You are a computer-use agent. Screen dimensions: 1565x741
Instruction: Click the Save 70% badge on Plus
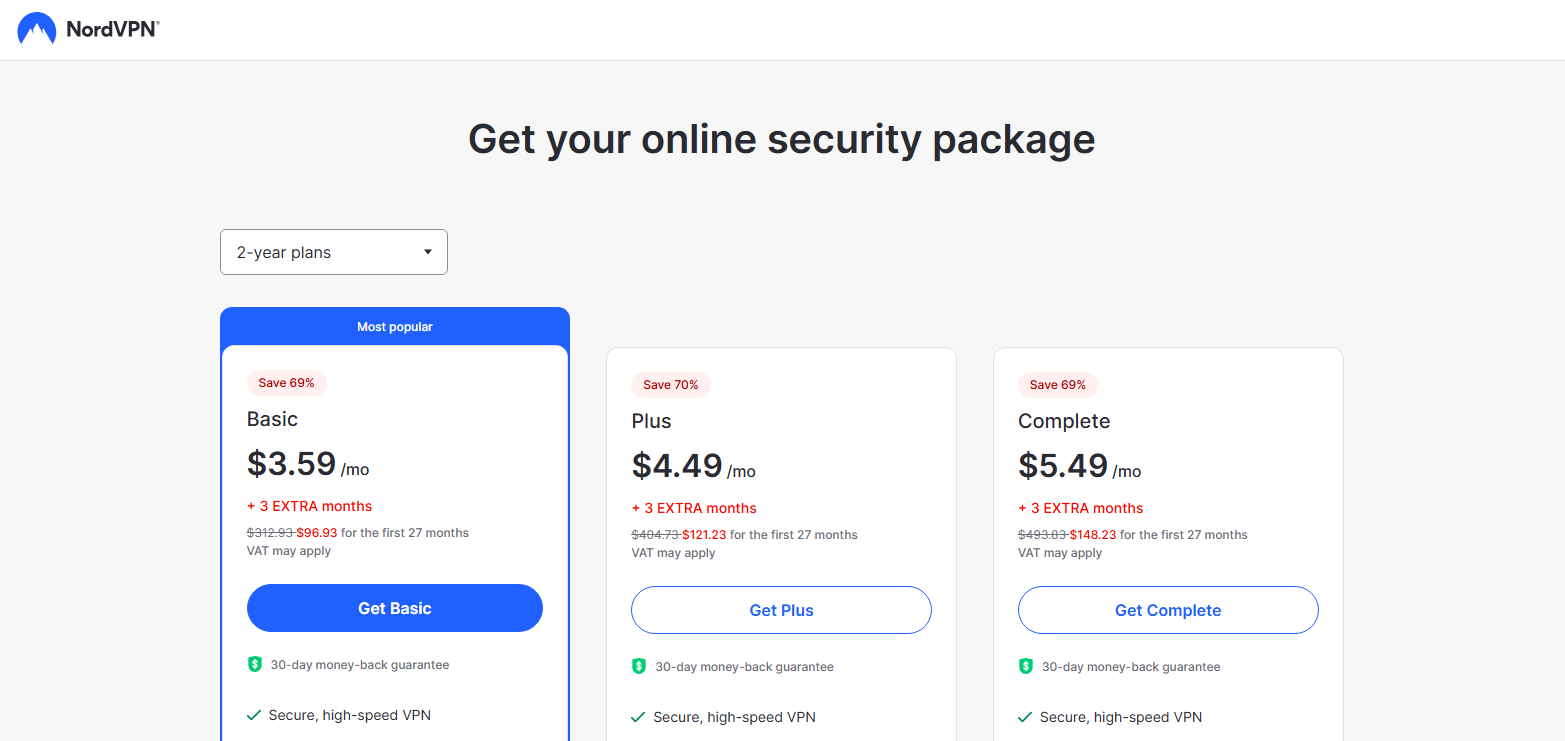[x=671, y=385]
